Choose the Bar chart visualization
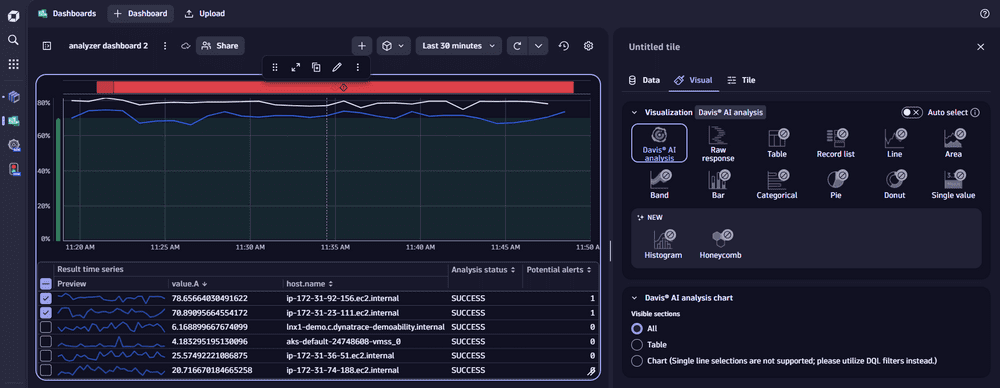 [718, 184]
